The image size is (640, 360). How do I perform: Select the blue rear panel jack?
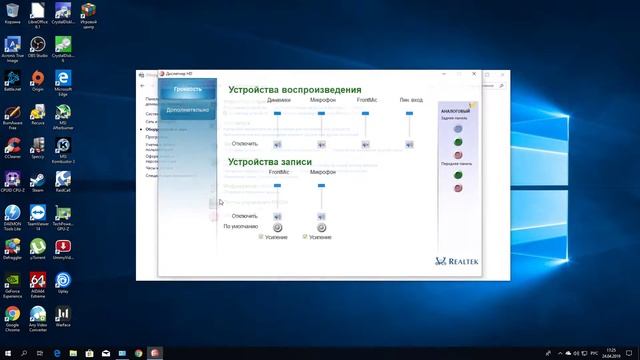point(458,129)
